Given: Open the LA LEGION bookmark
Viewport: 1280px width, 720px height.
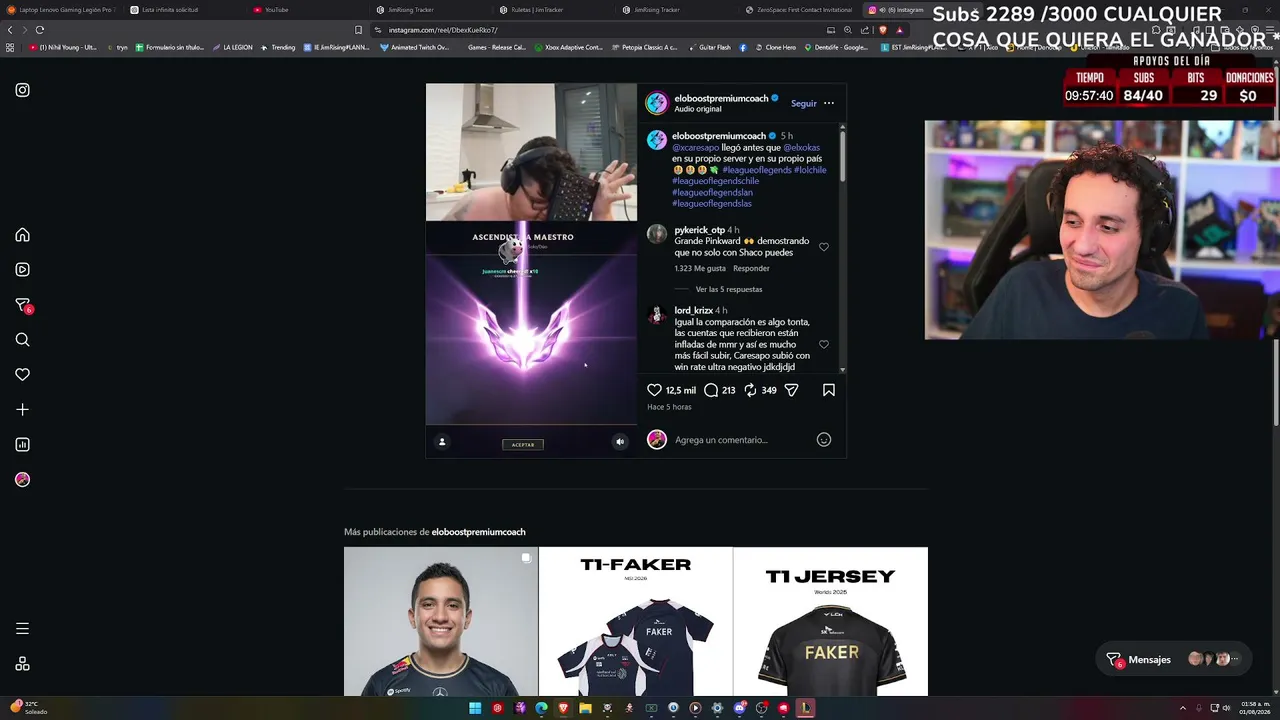Looking at the screenshot, I should coord(232,47).
